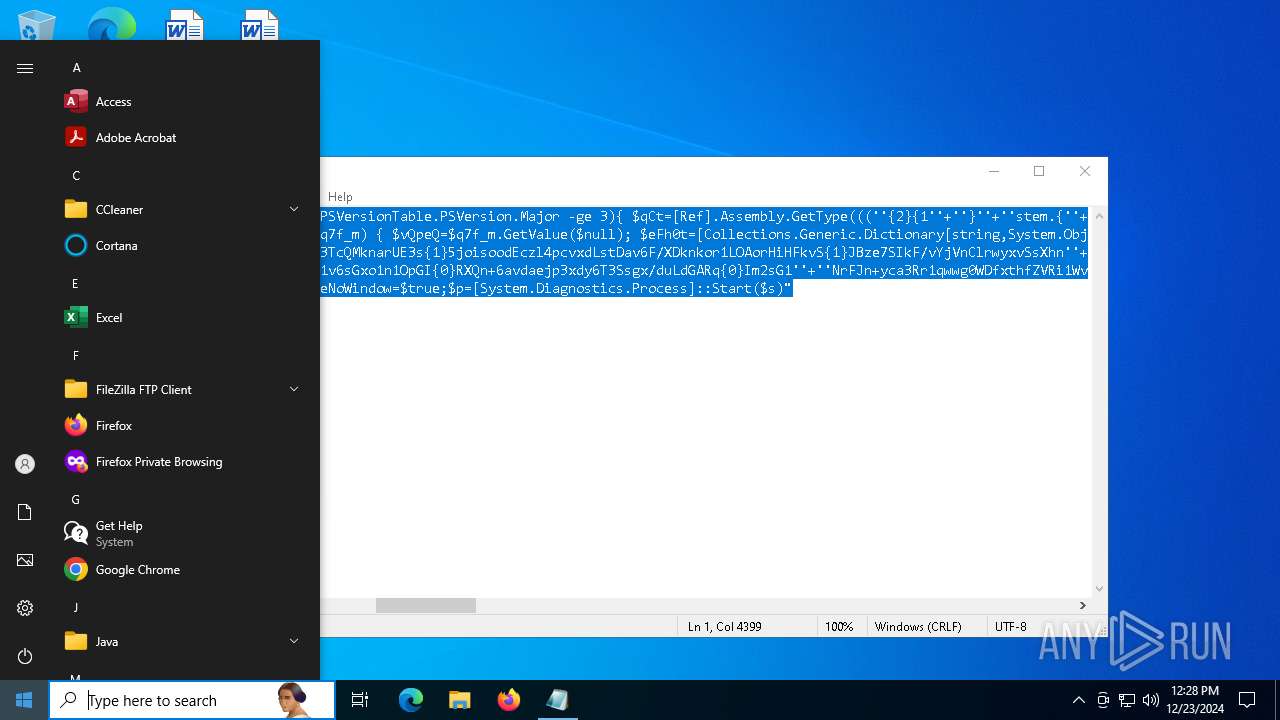Open the Get Help app
Screen dimensions: 1280x720
coord(184,534)
